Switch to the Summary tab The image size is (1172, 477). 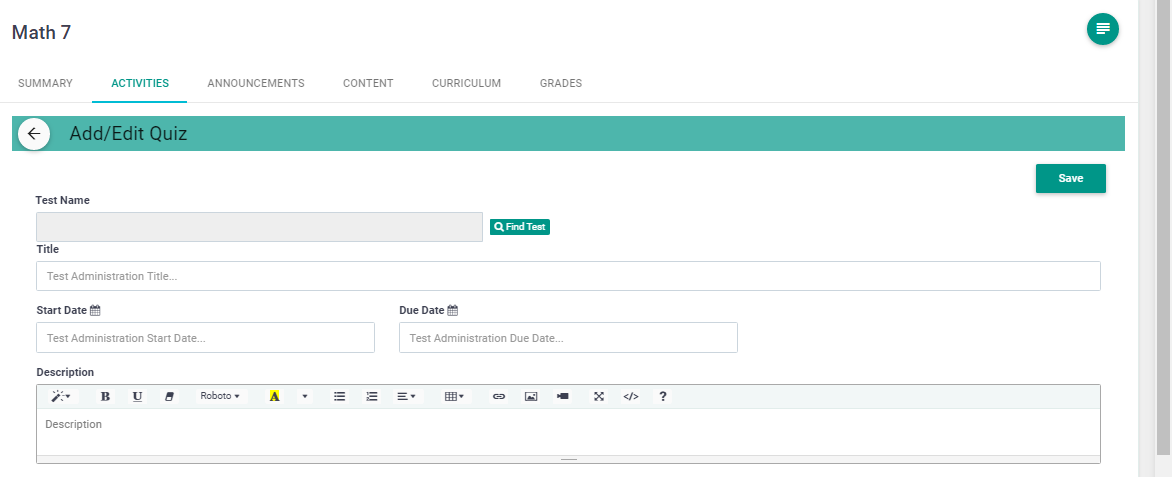tap(45, 83)
